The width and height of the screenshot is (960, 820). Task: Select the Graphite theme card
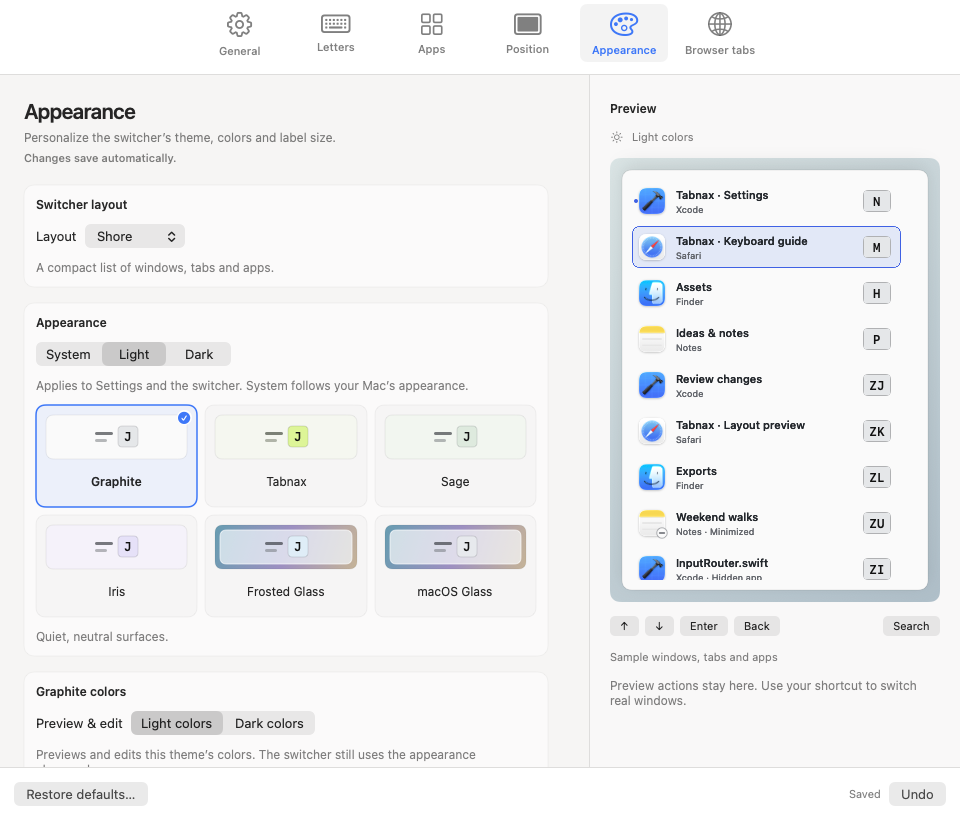[116, 456]
